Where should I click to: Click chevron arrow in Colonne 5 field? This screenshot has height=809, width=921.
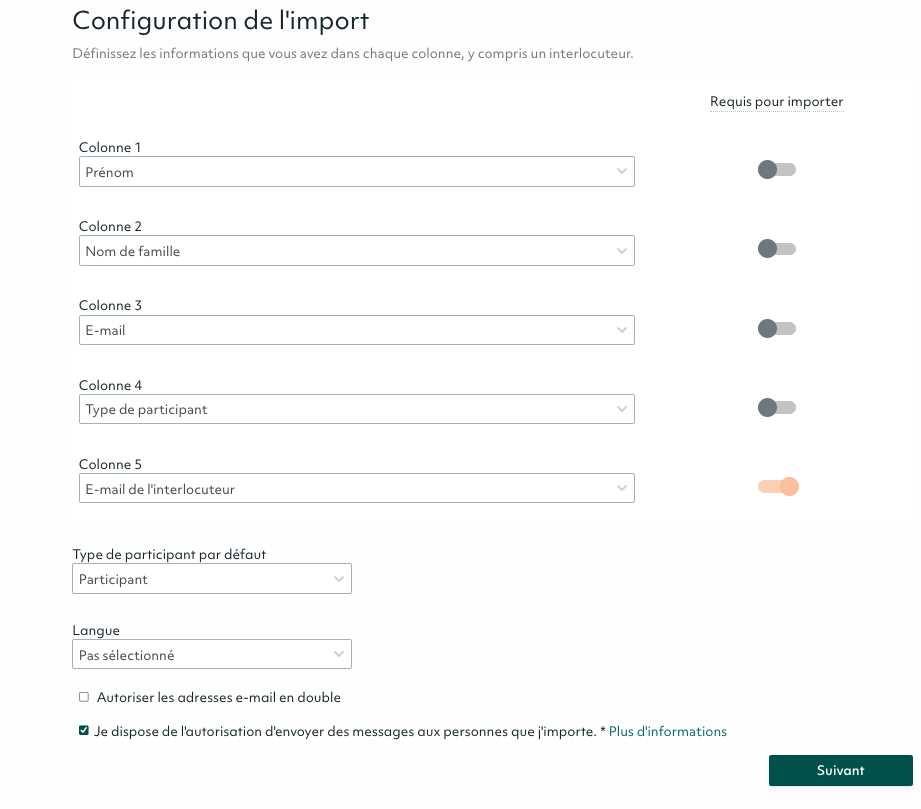622,489
